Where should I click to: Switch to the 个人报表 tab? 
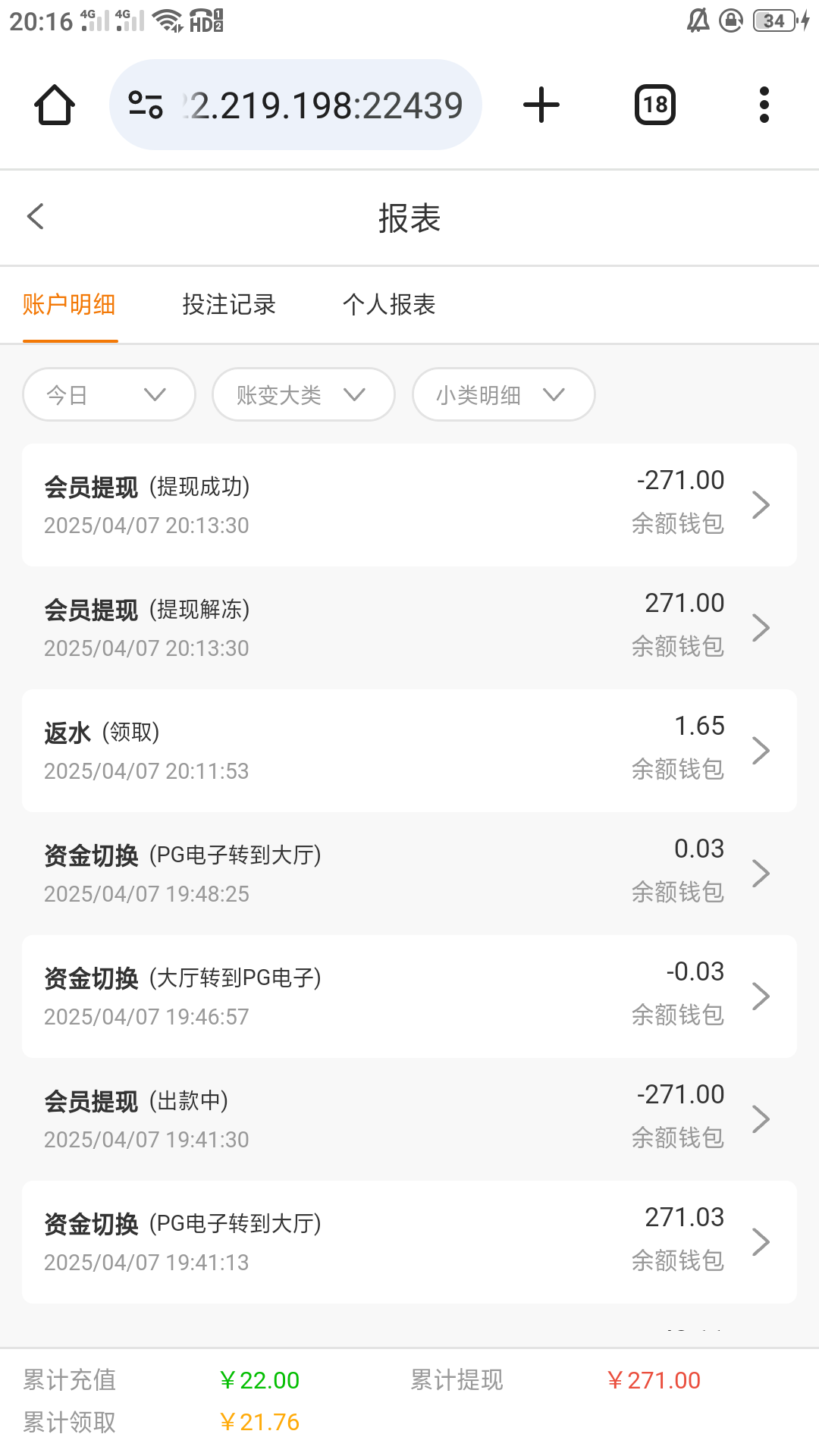pyautogui.click(x=389, y=305)
